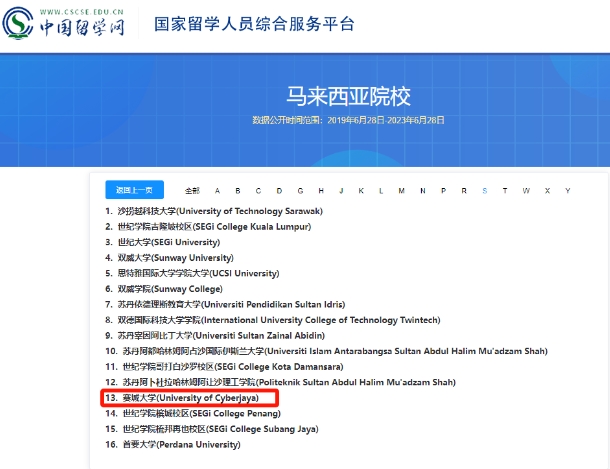The width and height of the screenshot is (610, 469).
Task: Open UCSI University entry
Action: pyautogui.click(x=192, y=273)
